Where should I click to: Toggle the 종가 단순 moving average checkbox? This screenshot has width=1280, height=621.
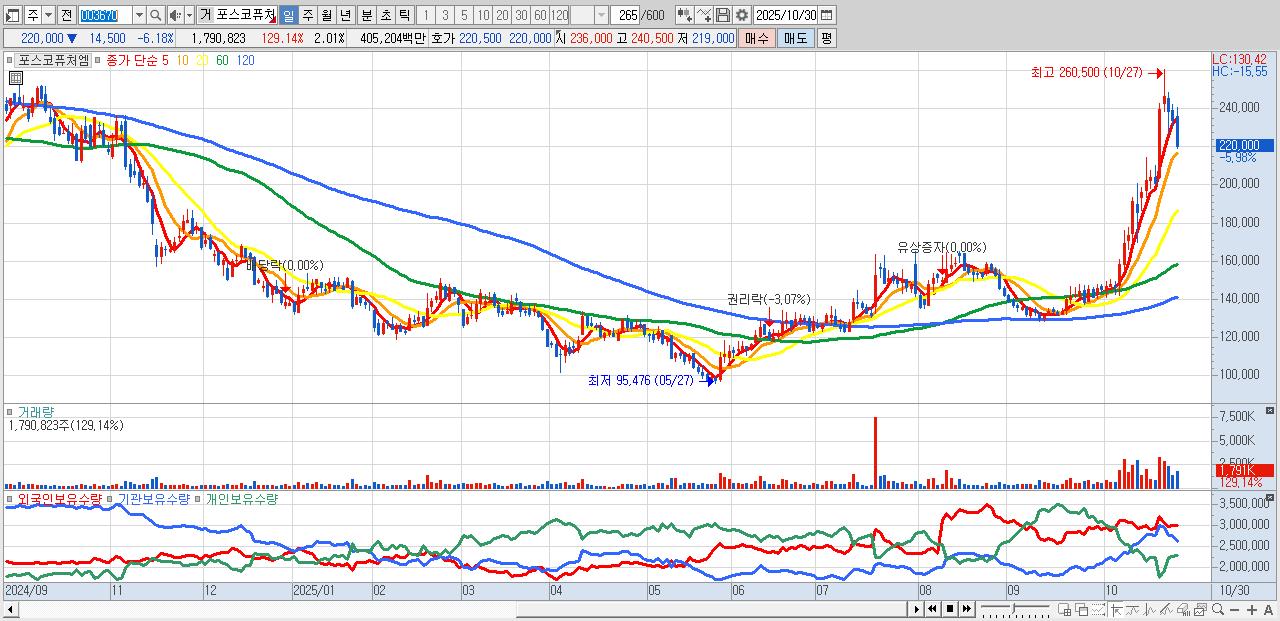click(99, 60)
